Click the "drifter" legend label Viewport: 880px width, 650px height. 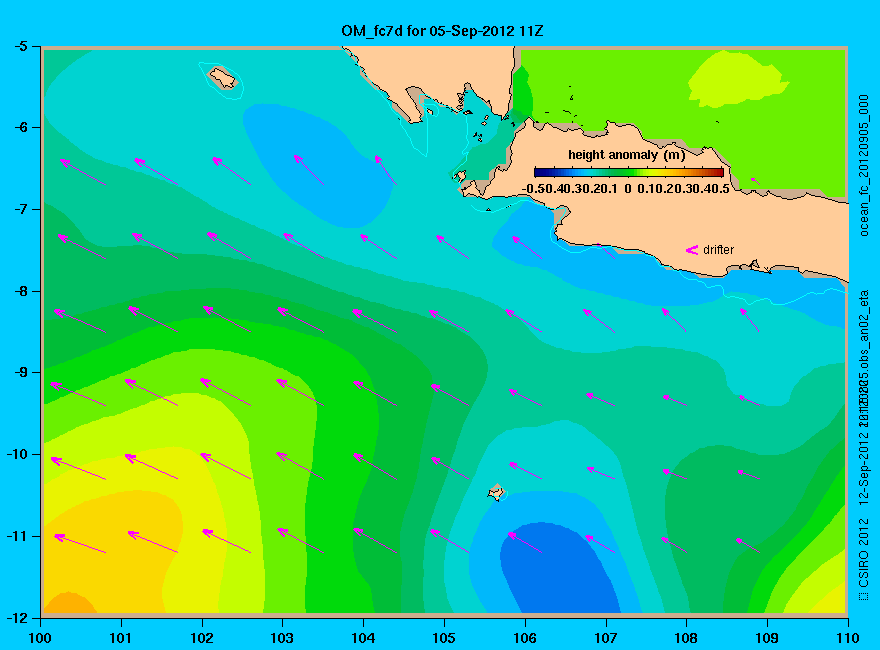[x=718, y=250]
